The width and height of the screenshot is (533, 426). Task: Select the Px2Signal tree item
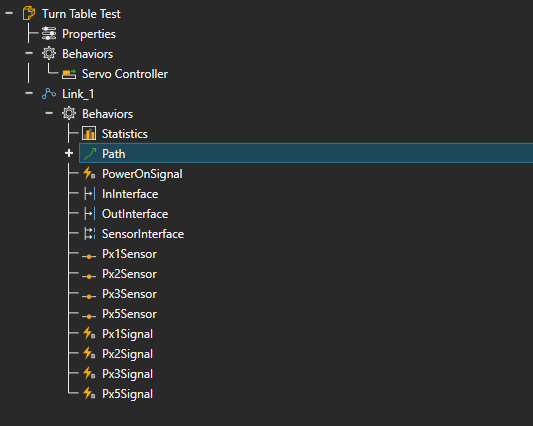(x=127, y=354)
